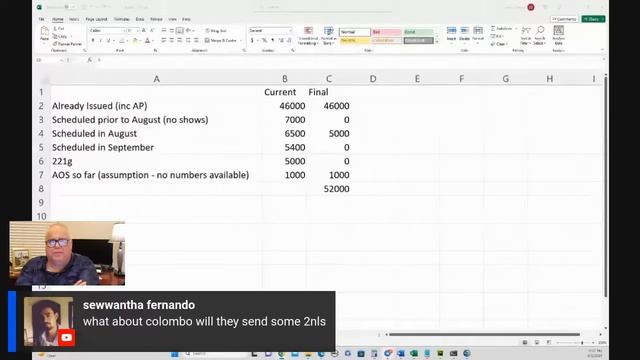Decrease the font size
The width and height of the screenshot is (640, 360).
pos(152,31)
